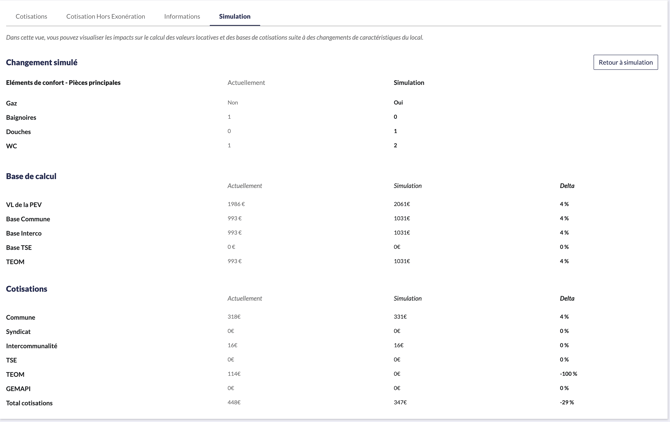Click the VL de la PEV label
The height and width of the screenshot is (422, 670).
[24, 204]
